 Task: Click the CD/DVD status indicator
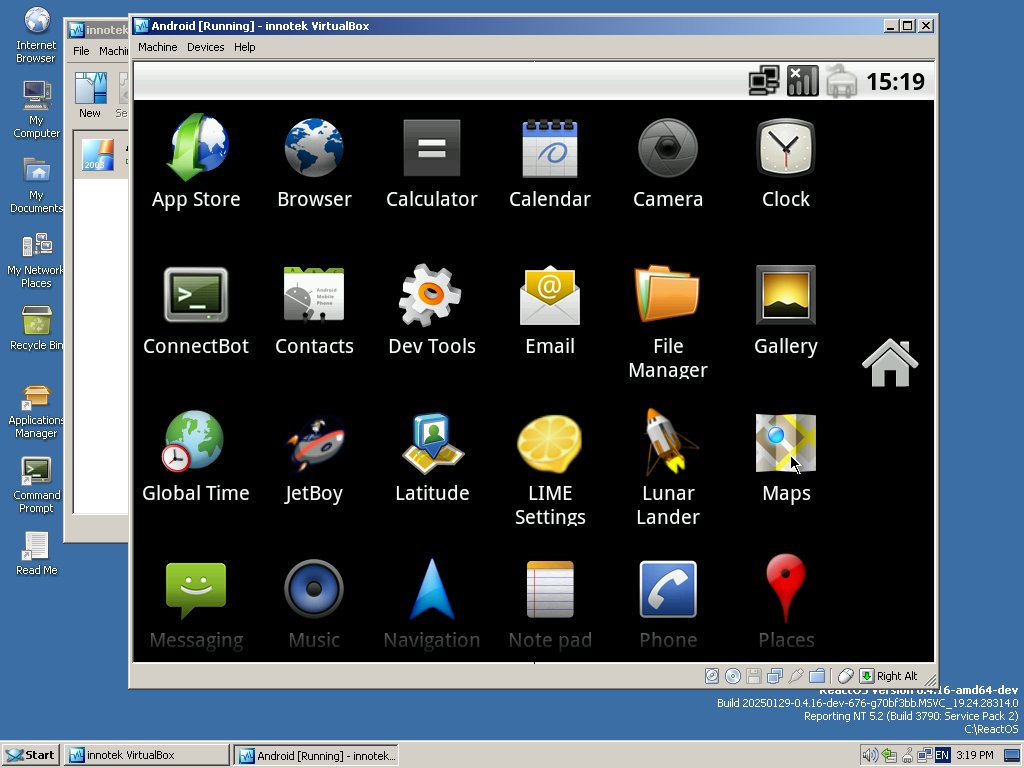click(733, 676)
